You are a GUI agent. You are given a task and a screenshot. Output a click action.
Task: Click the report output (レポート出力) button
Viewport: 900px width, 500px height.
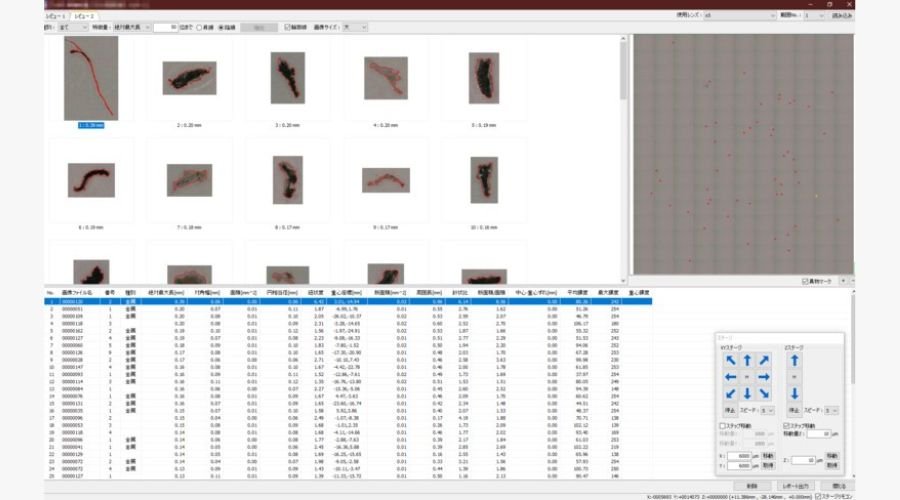795,486
